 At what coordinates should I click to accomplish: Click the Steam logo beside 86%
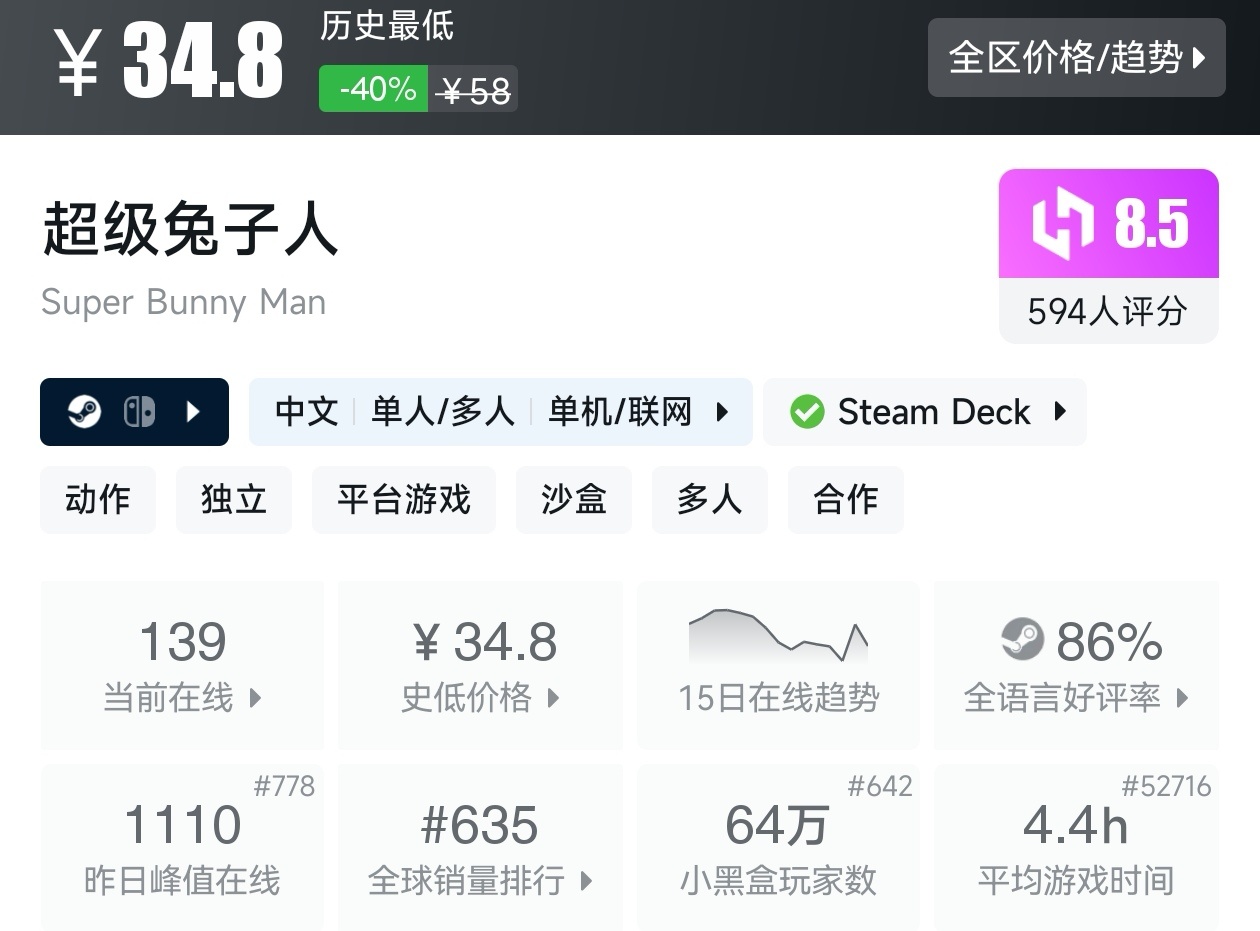pos(1022,640)
